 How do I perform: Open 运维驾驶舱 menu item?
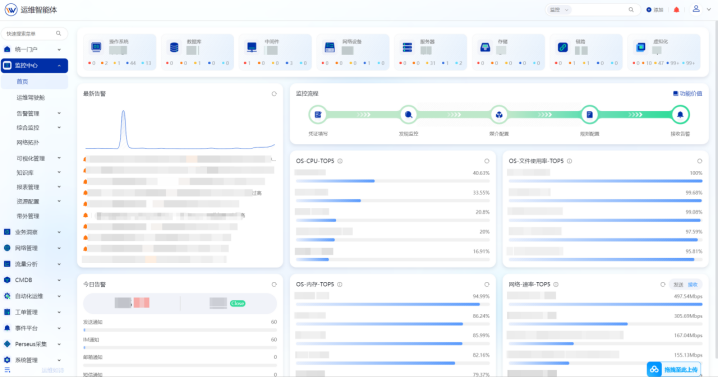[31, 98]
